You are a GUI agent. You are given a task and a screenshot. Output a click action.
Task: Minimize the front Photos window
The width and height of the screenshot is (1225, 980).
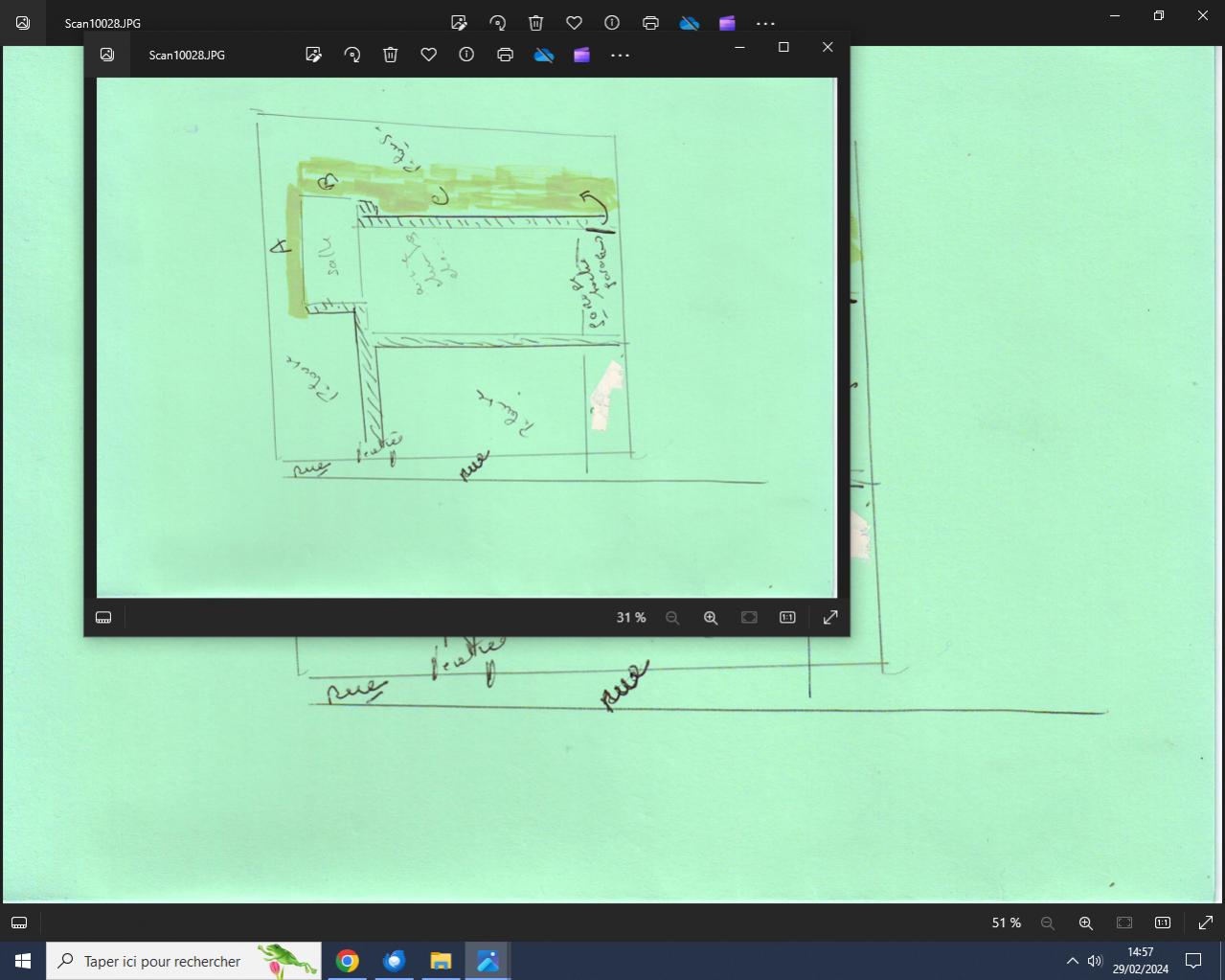click(739, 47)
